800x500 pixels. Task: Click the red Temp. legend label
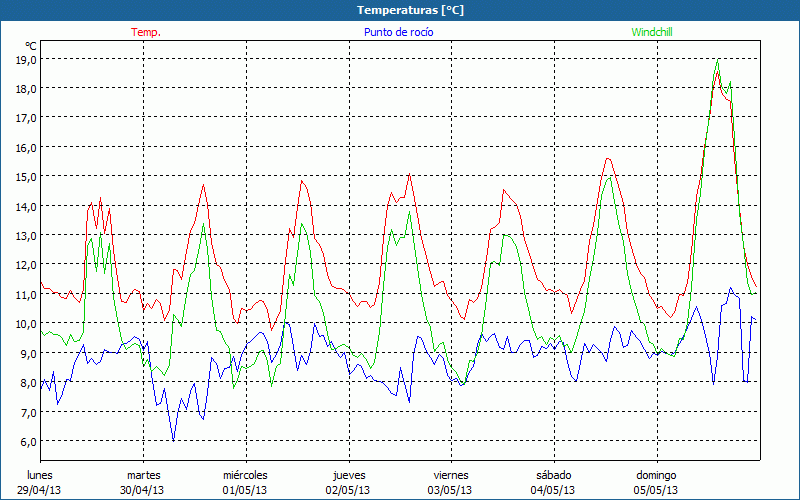(145, 32)
